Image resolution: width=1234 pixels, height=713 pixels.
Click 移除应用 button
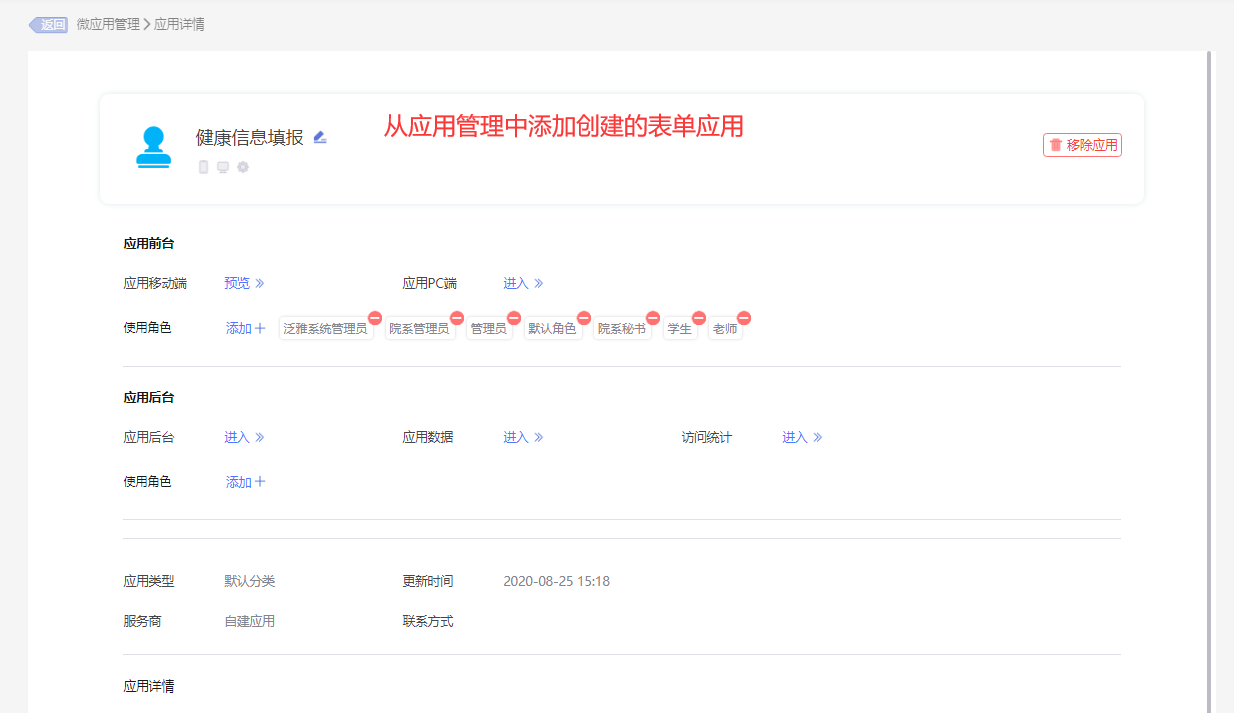1083,145
